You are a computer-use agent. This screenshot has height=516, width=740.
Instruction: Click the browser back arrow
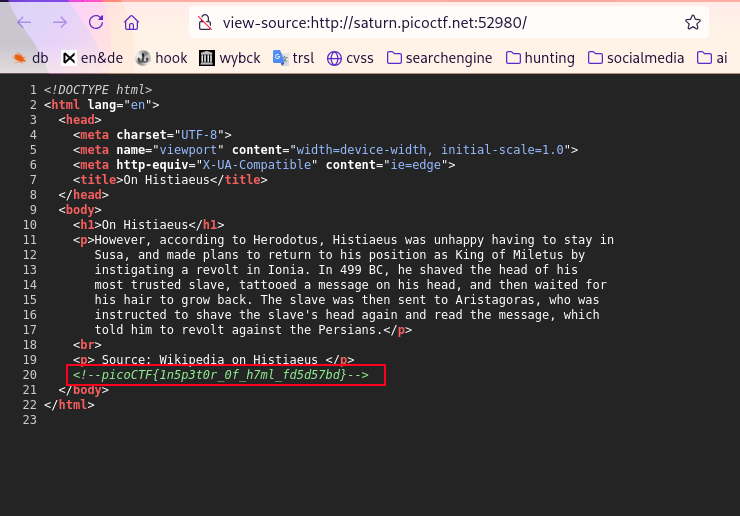click(25, 22)
